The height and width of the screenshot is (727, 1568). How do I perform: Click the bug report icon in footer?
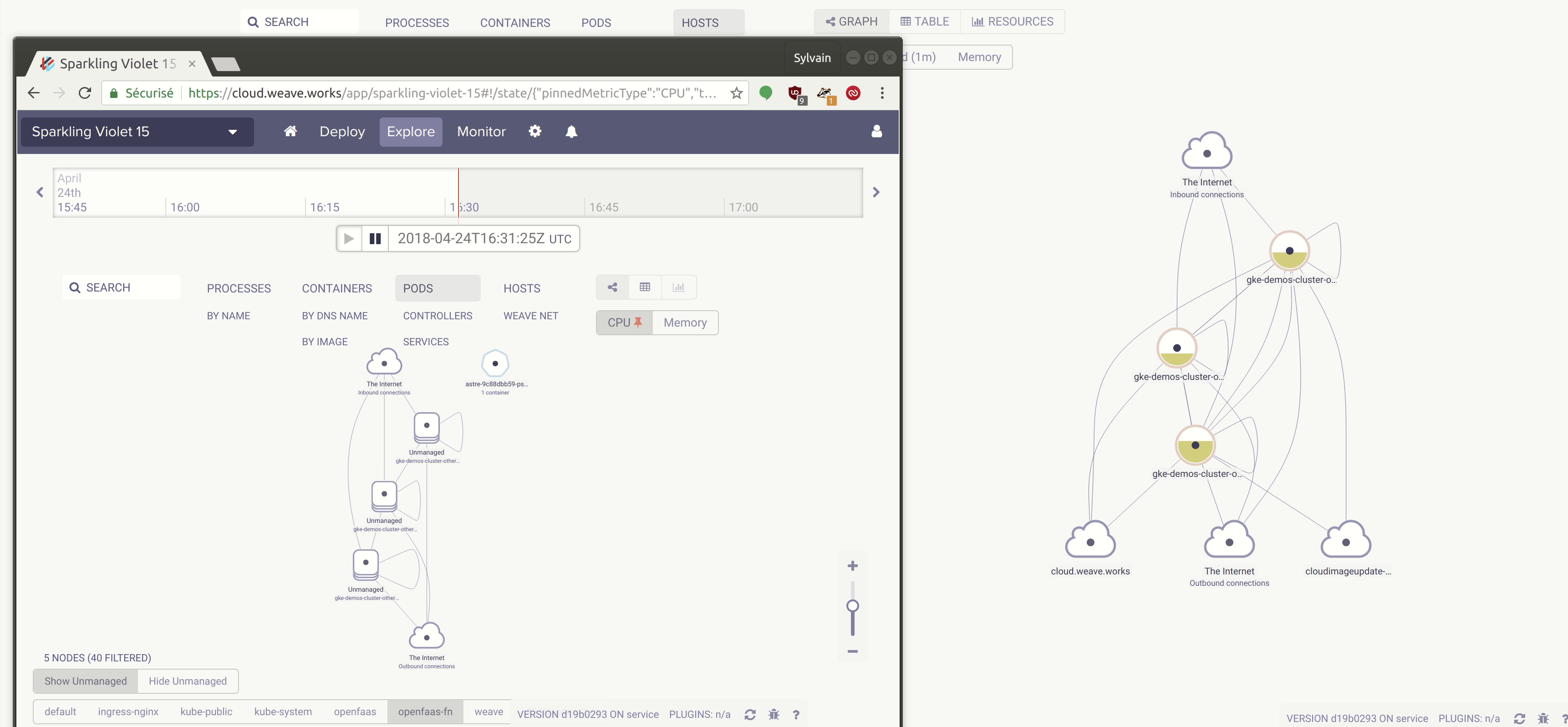pos(774,714)
